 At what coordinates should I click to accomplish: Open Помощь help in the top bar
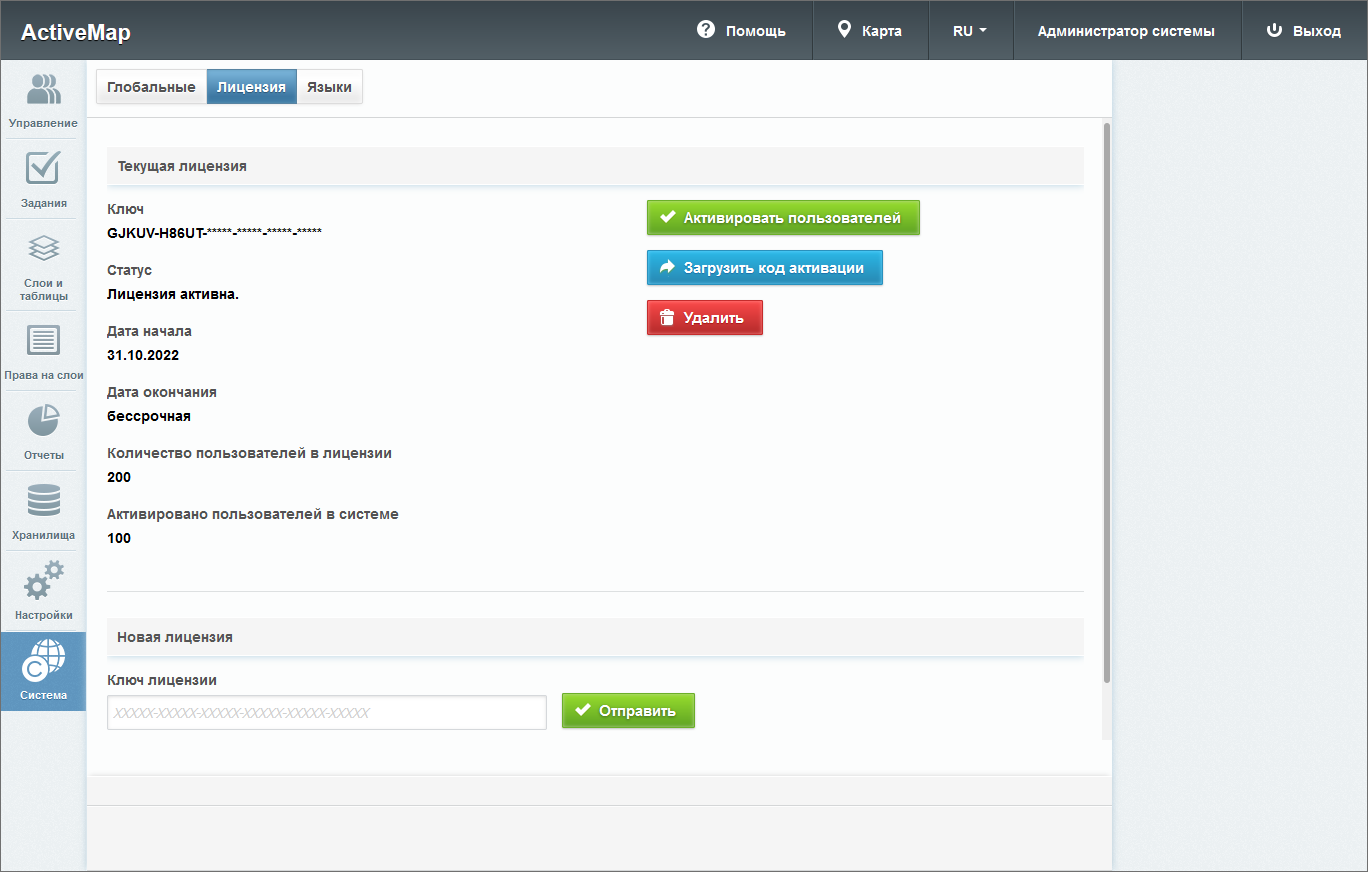pyautogui.click(x=741, y=31)
